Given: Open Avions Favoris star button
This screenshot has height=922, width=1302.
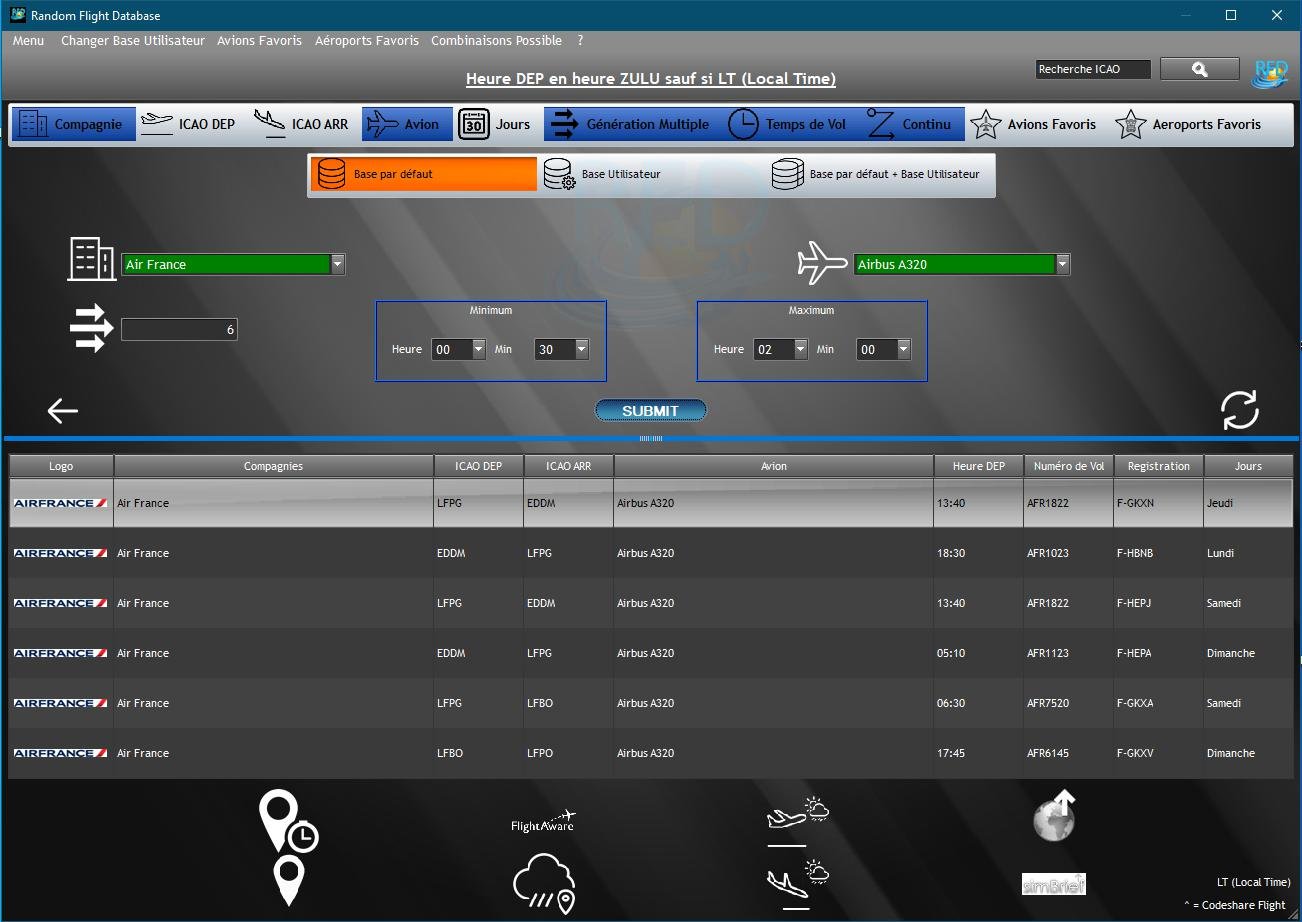Looking at the screenshot, I should click(1034, 124).
